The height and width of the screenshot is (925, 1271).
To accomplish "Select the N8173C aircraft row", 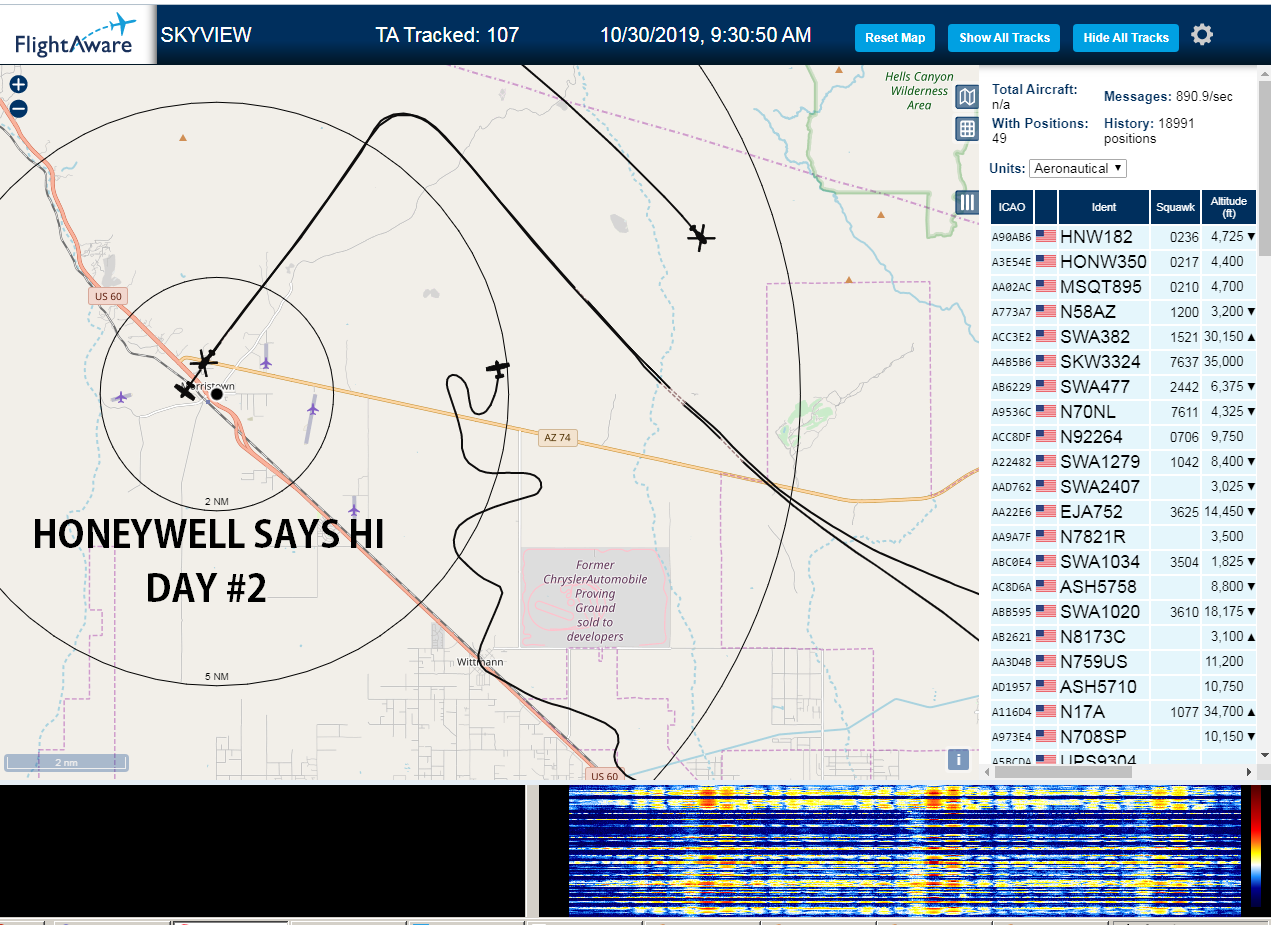I will (1123, 637).
